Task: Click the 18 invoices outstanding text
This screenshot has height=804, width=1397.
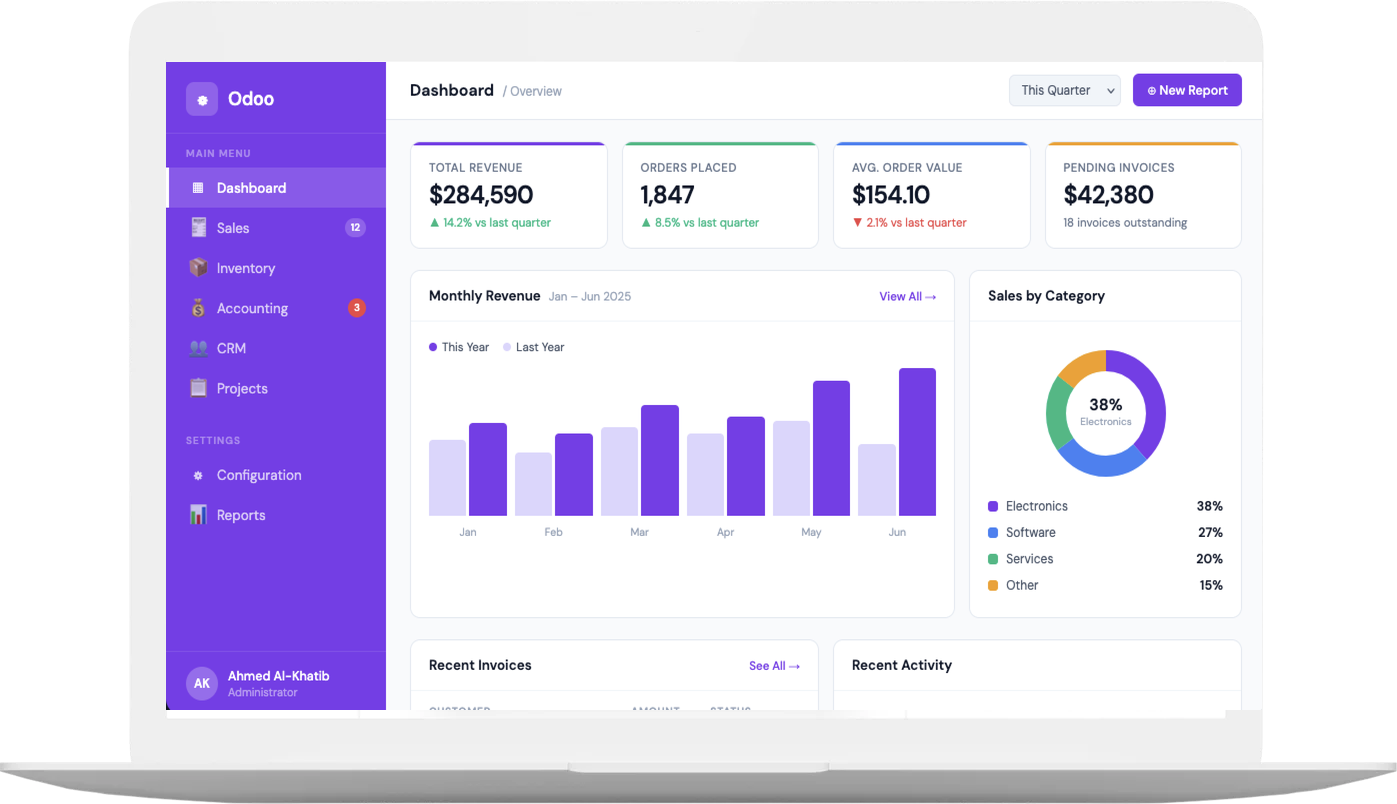Action: pyautogui.click(x=1125, y=223)
